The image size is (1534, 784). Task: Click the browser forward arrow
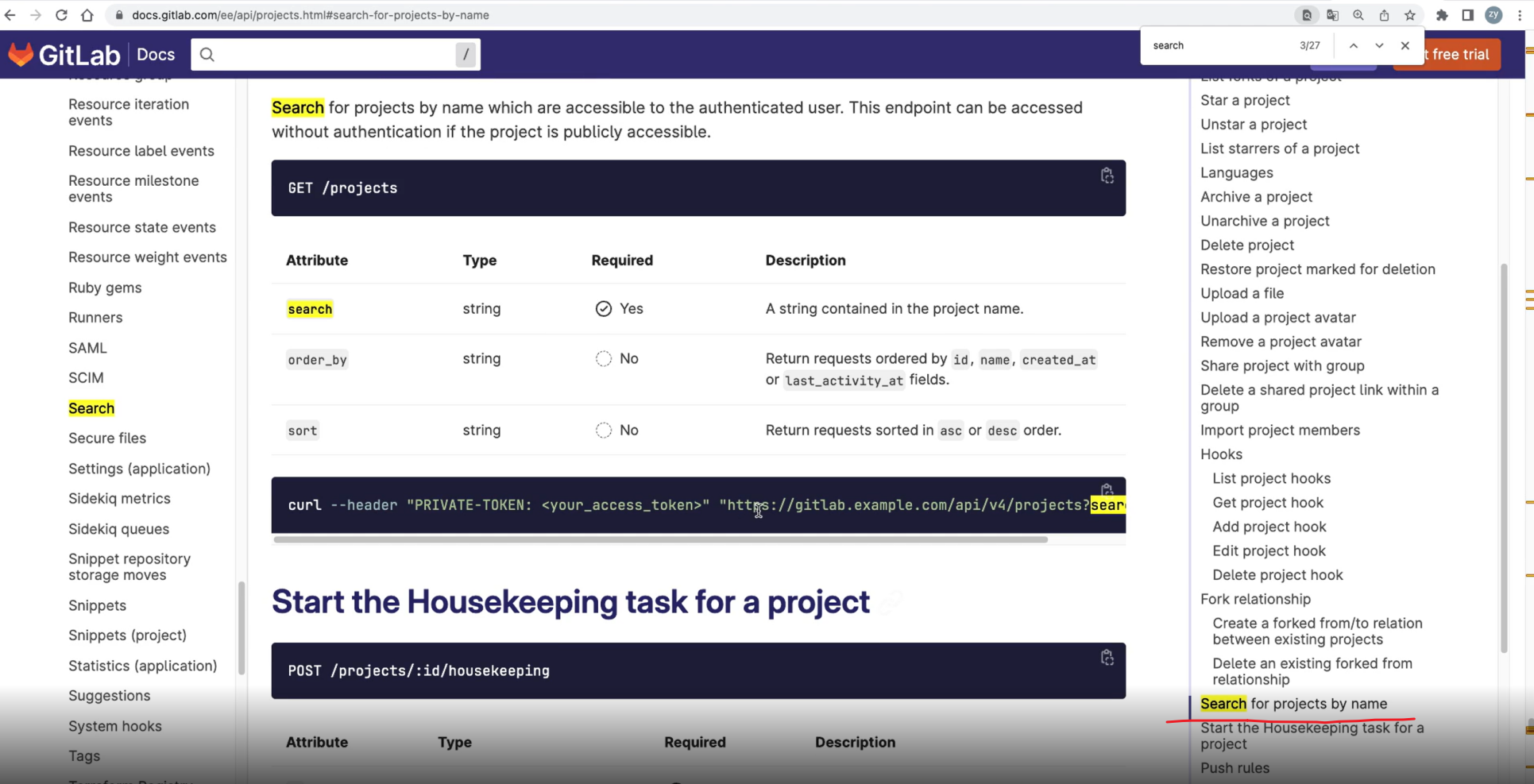pyautogui.click(x=36, y=15)
